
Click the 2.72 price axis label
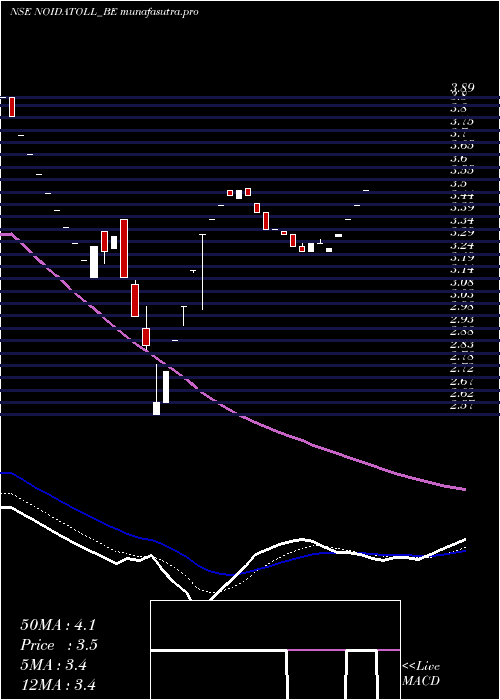point(462,370)
